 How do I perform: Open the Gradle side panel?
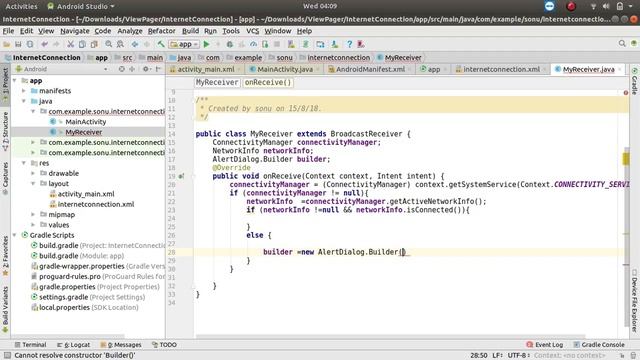[x=635, y=82]
